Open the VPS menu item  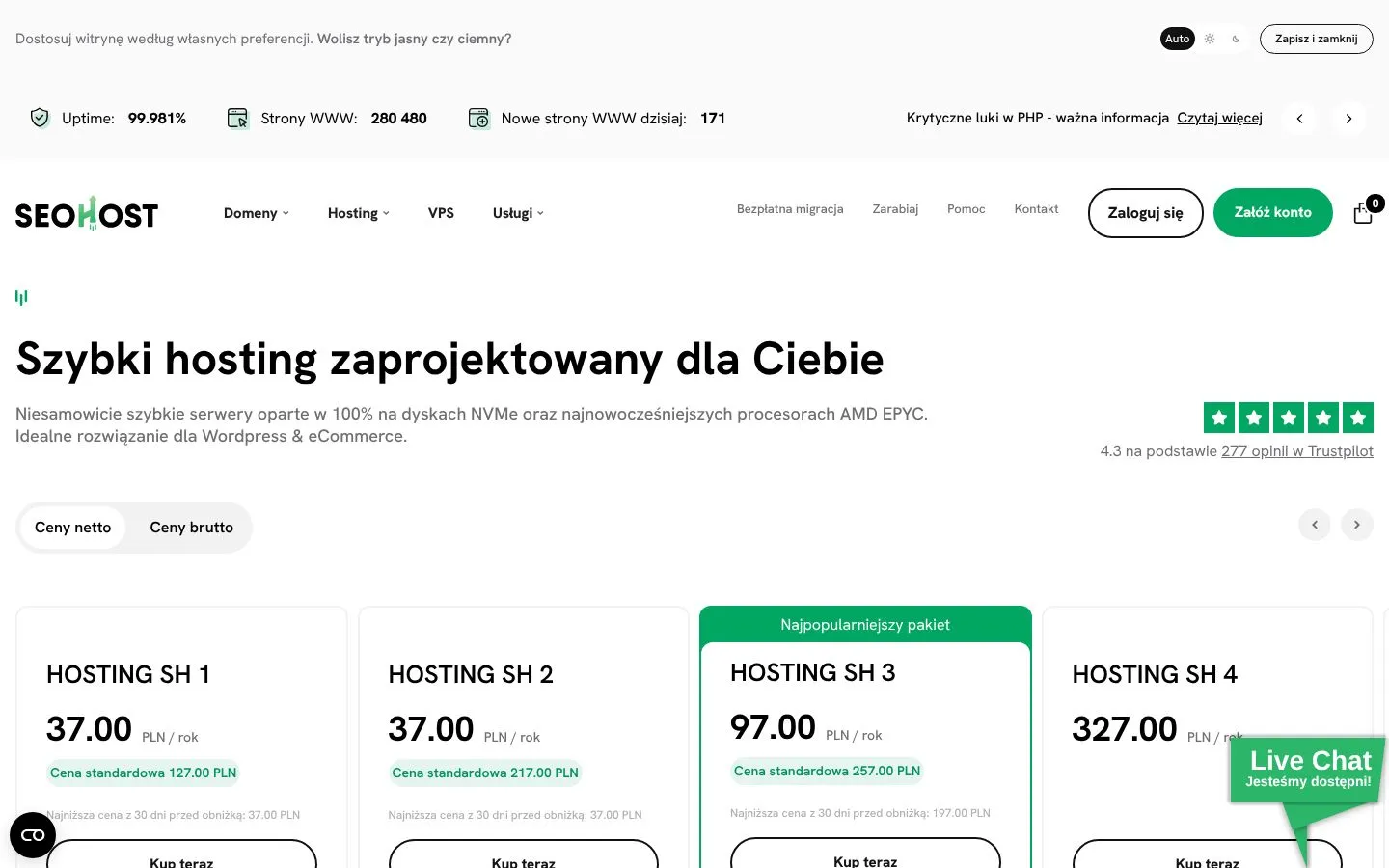(x=441, y=213)
